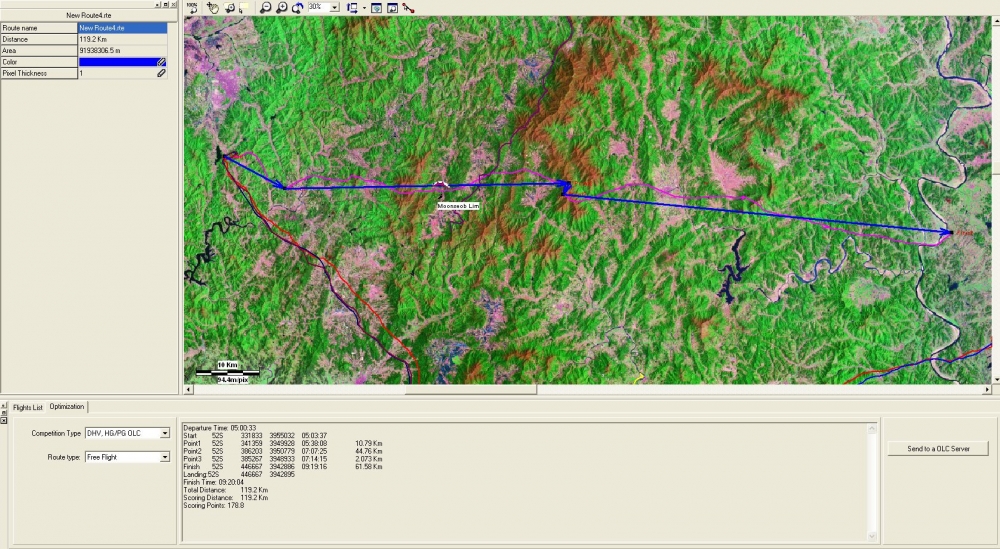Click the zoom out magnifier icon
Image resolution: width=1000 pixels, height=549 pixels.
(265, 8)
